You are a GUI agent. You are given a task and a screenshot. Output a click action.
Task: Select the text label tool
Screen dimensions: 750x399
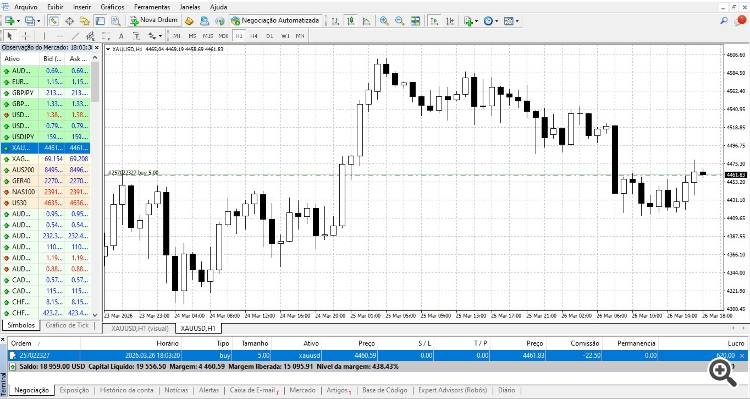(x=136, y=36)
